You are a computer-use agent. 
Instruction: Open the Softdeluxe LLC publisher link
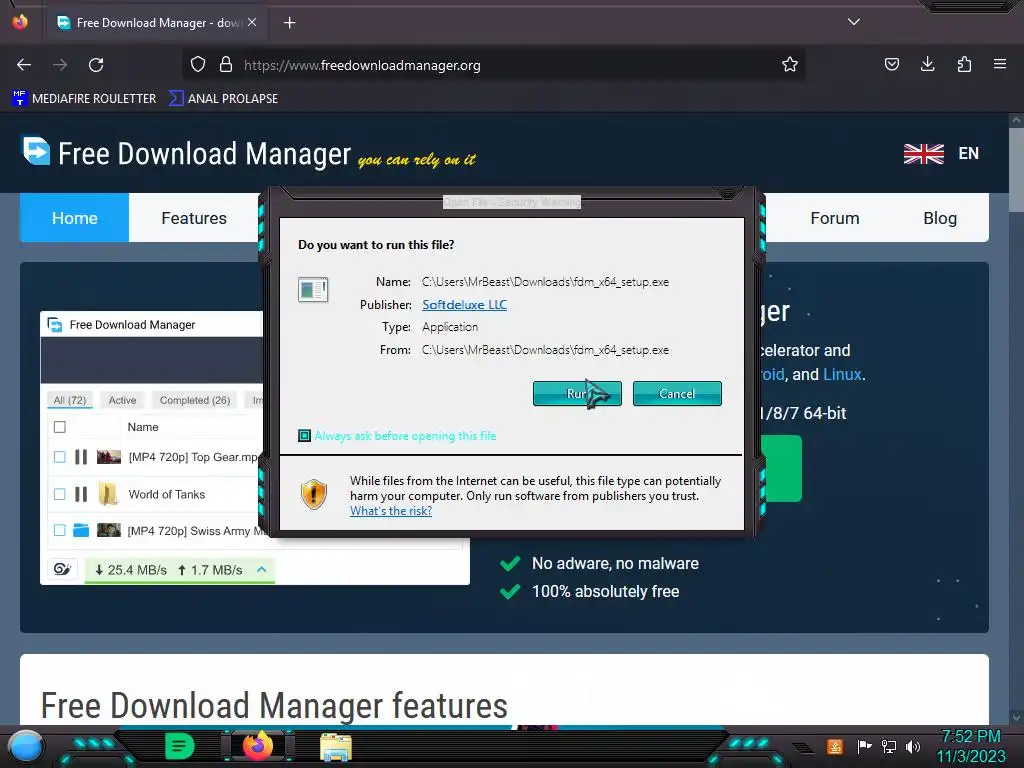(464, 304)
